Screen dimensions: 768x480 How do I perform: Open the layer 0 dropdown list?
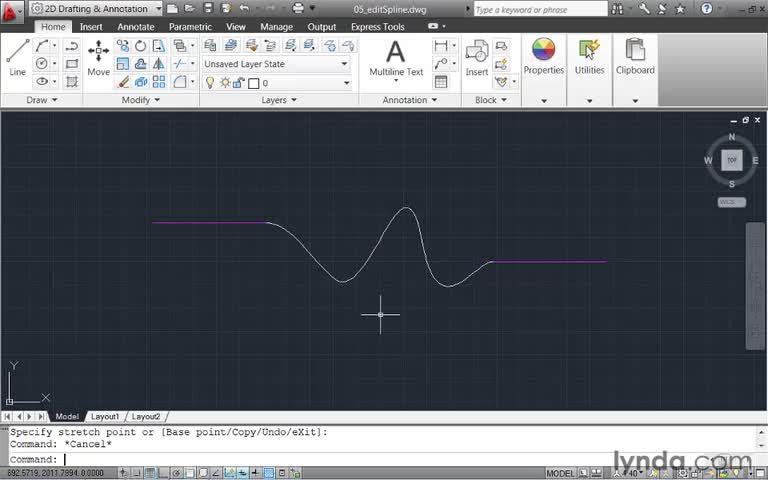click(x=346, y=83)
